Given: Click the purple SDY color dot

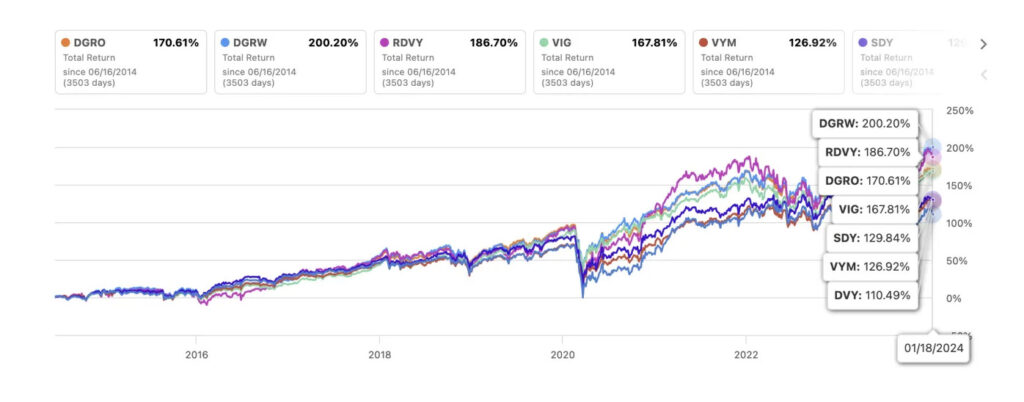Looking at the screenshot, I should [863, 43].
